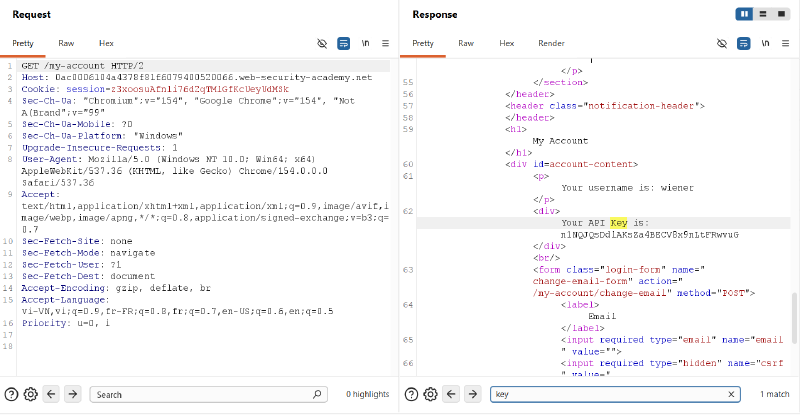The image size is (800, 415).
Task: Go to next match arrow in Response search
Action: 472,394
